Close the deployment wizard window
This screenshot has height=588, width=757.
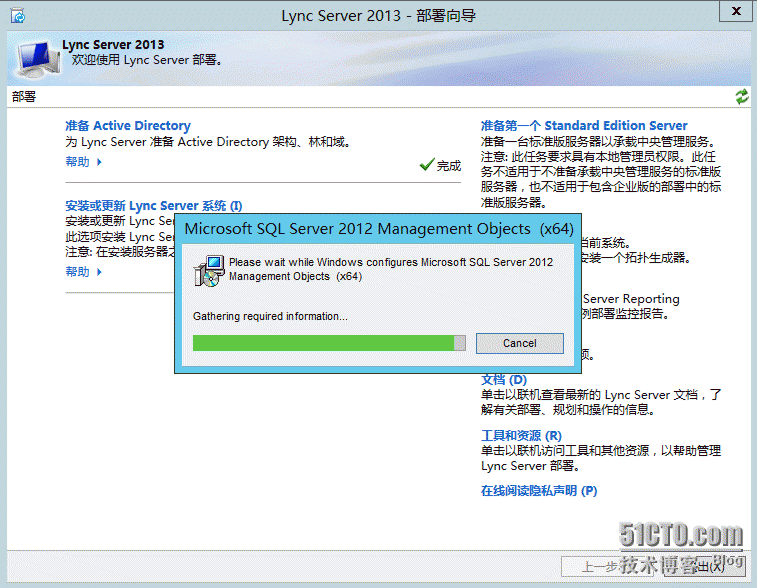(x=736, y=11)
